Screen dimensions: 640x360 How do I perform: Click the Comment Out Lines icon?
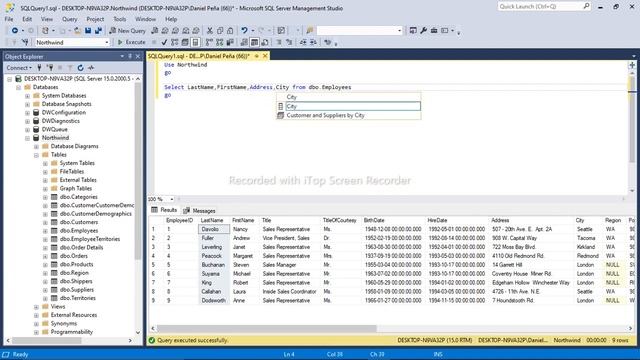(279, 42)
